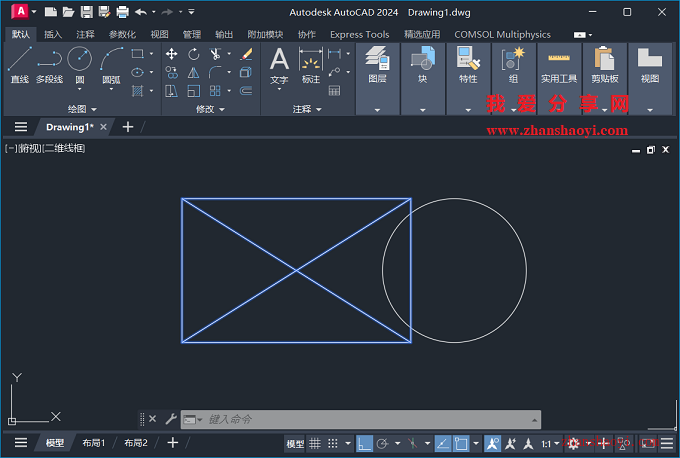This screenshot has width=680, height=458.
Task: Activate the Mirror tool
Action: [x=193, y=72]
